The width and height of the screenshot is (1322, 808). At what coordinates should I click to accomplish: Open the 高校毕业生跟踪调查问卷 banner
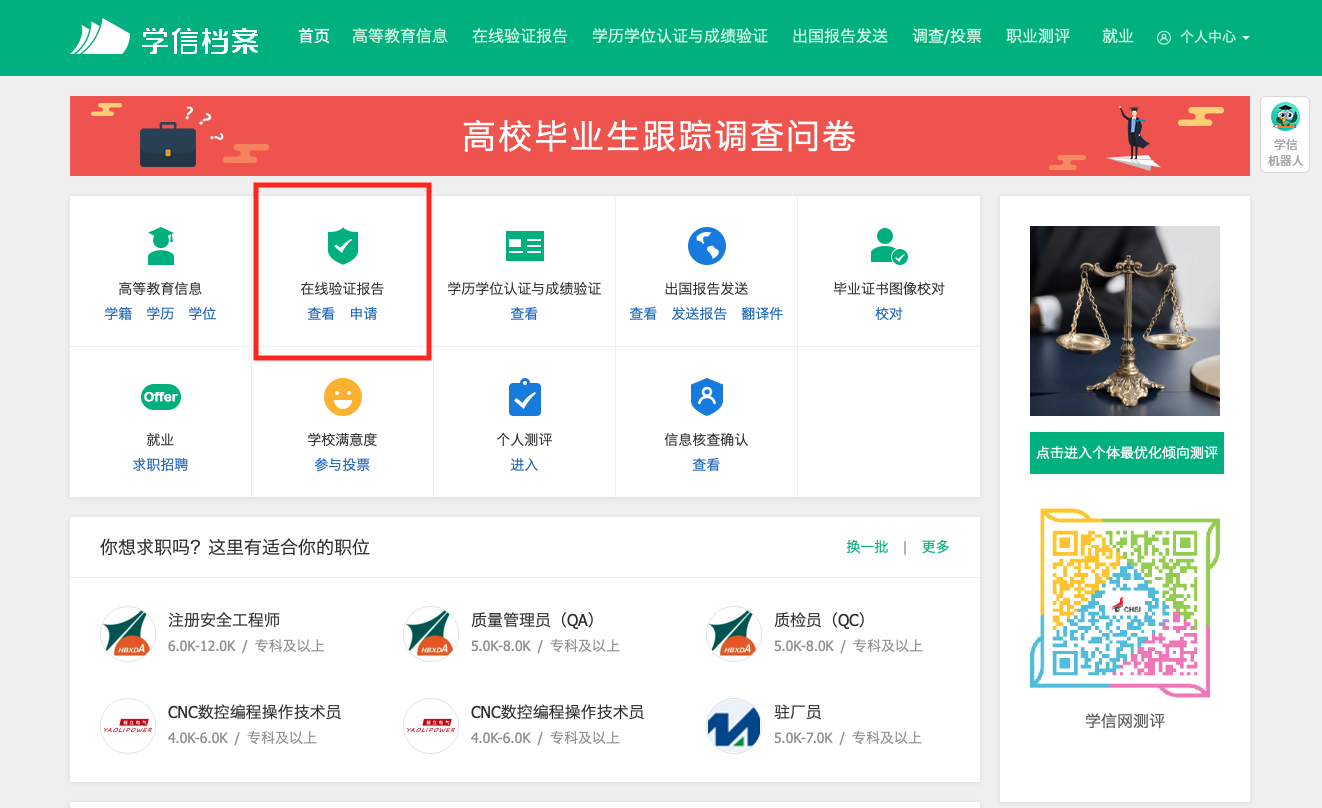[659, 136]
